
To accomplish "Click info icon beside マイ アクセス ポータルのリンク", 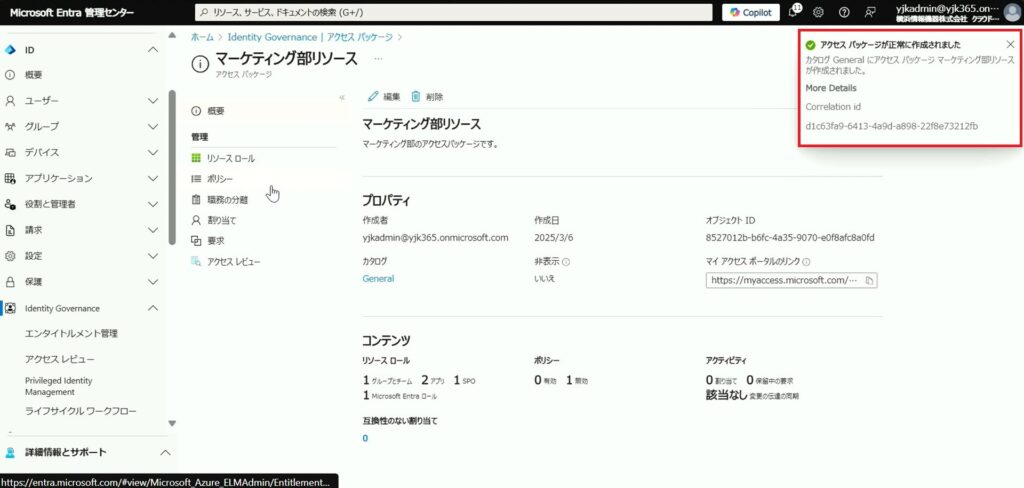I will 807,262.
